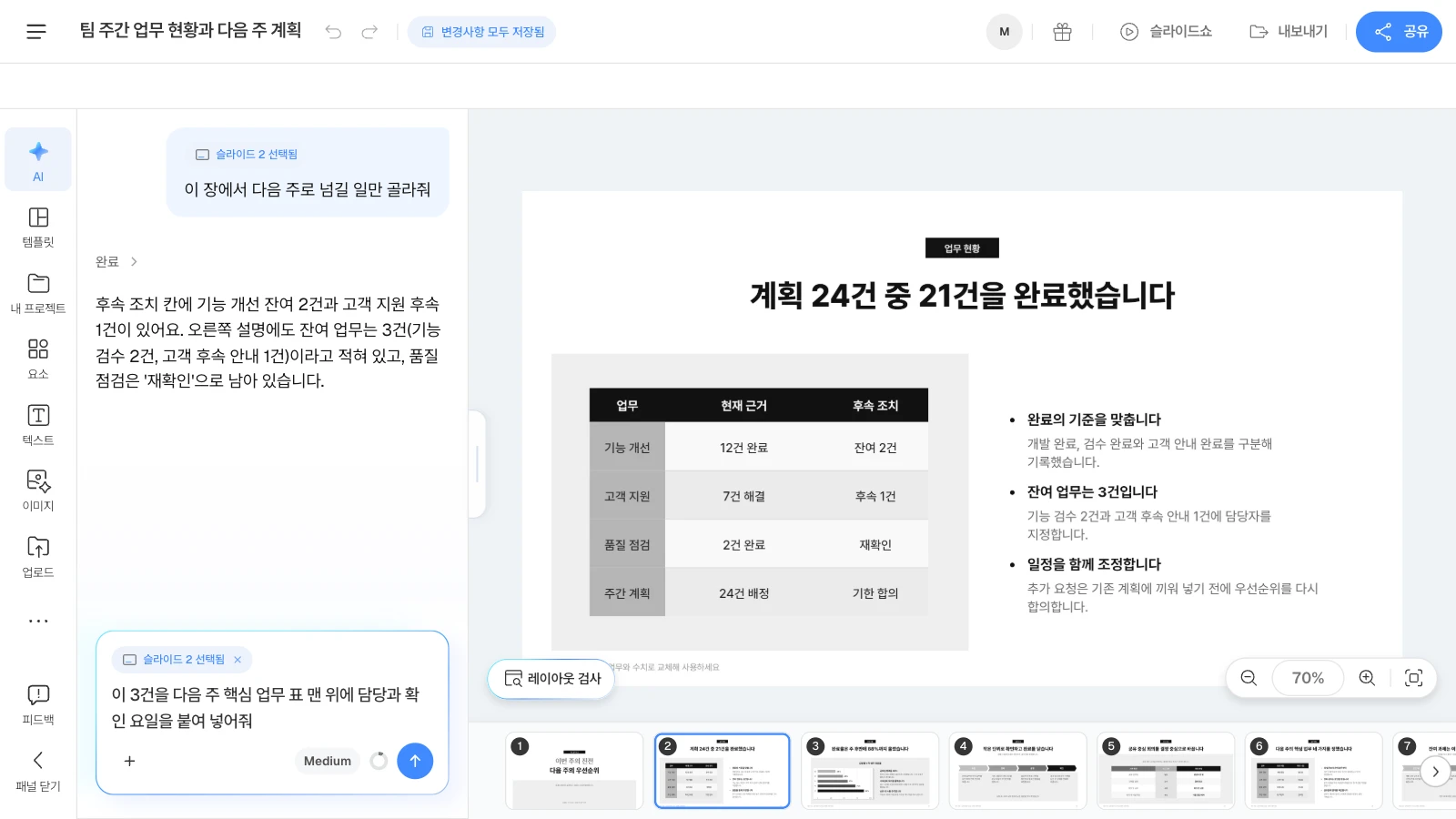Click the 레이아웃 검사 button
The image size is (1456, 819).
coord(551,679)
